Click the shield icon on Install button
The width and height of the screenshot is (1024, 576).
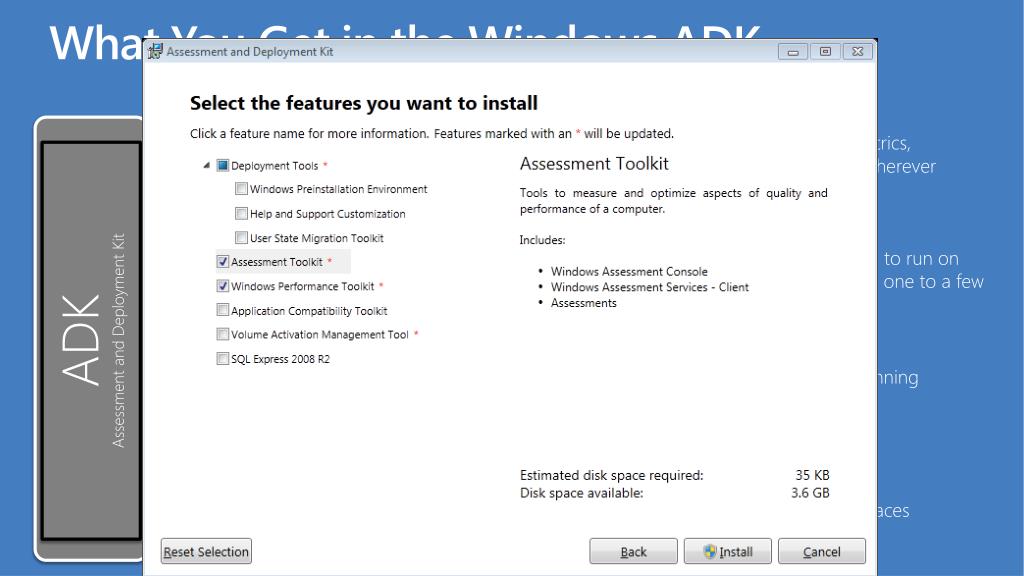(x=710, y=552)
